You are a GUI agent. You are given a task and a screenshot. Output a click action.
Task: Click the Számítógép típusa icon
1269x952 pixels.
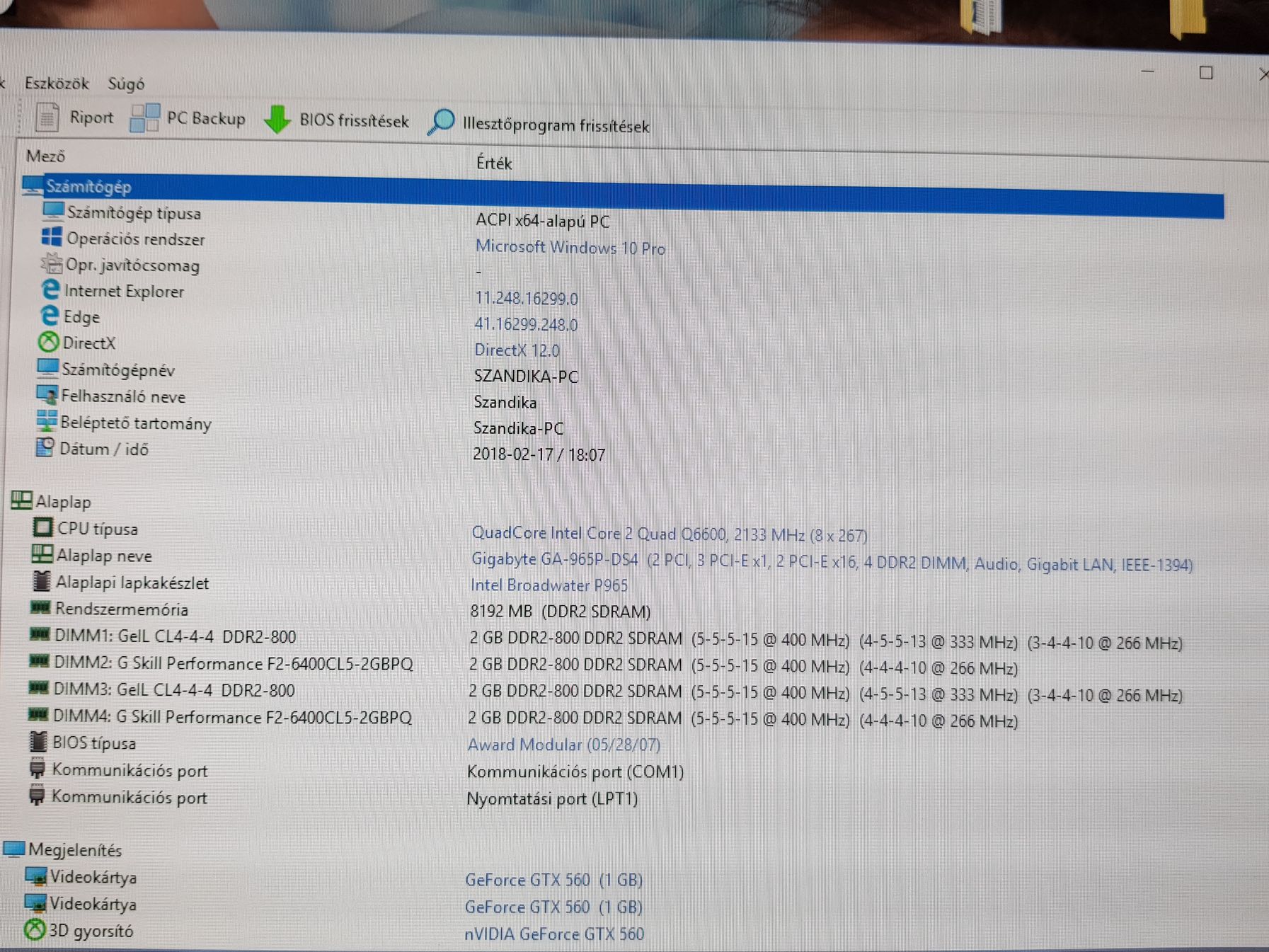[x=53, y=211]
